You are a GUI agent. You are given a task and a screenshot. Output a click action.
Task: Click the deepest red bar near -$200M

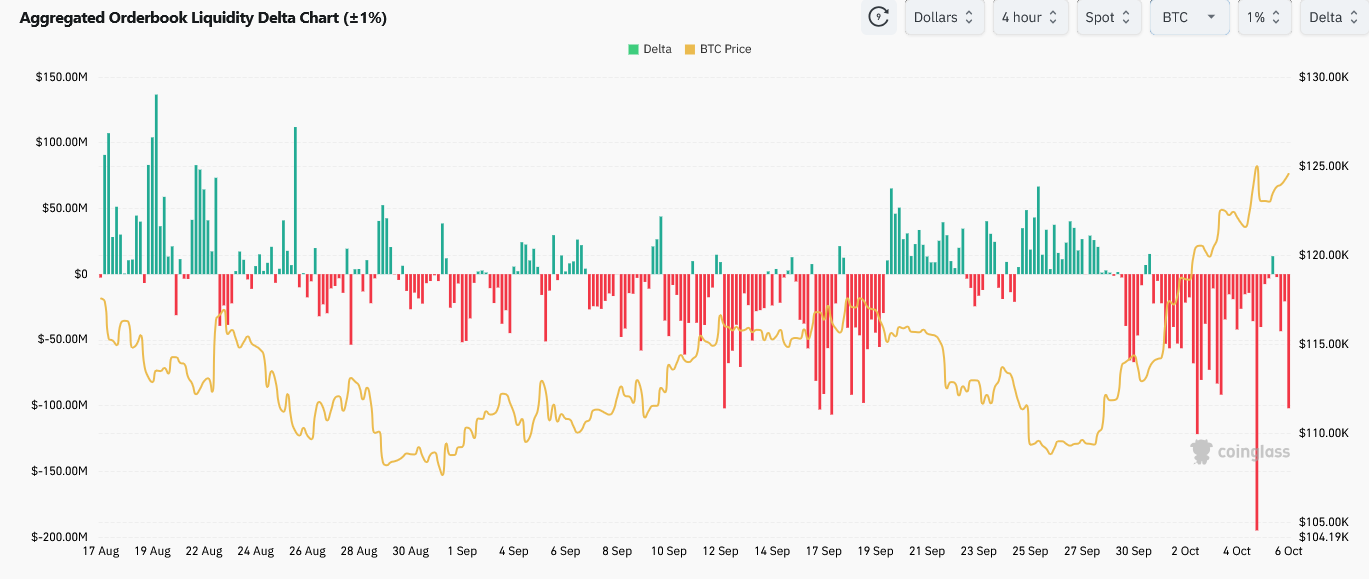point(1257,402)
